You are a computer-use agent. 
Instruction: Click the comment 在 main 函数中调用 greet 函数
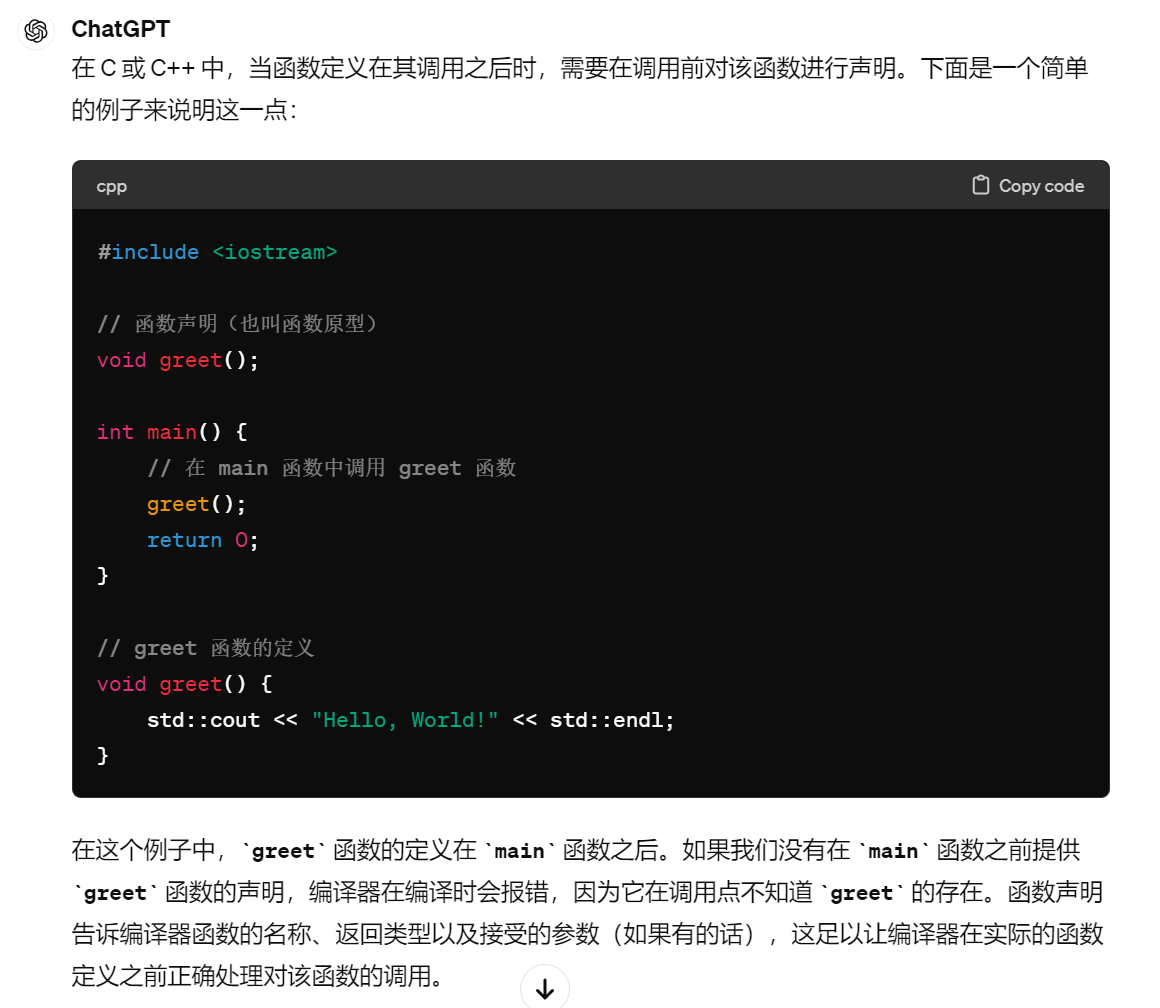pos(331,468)
